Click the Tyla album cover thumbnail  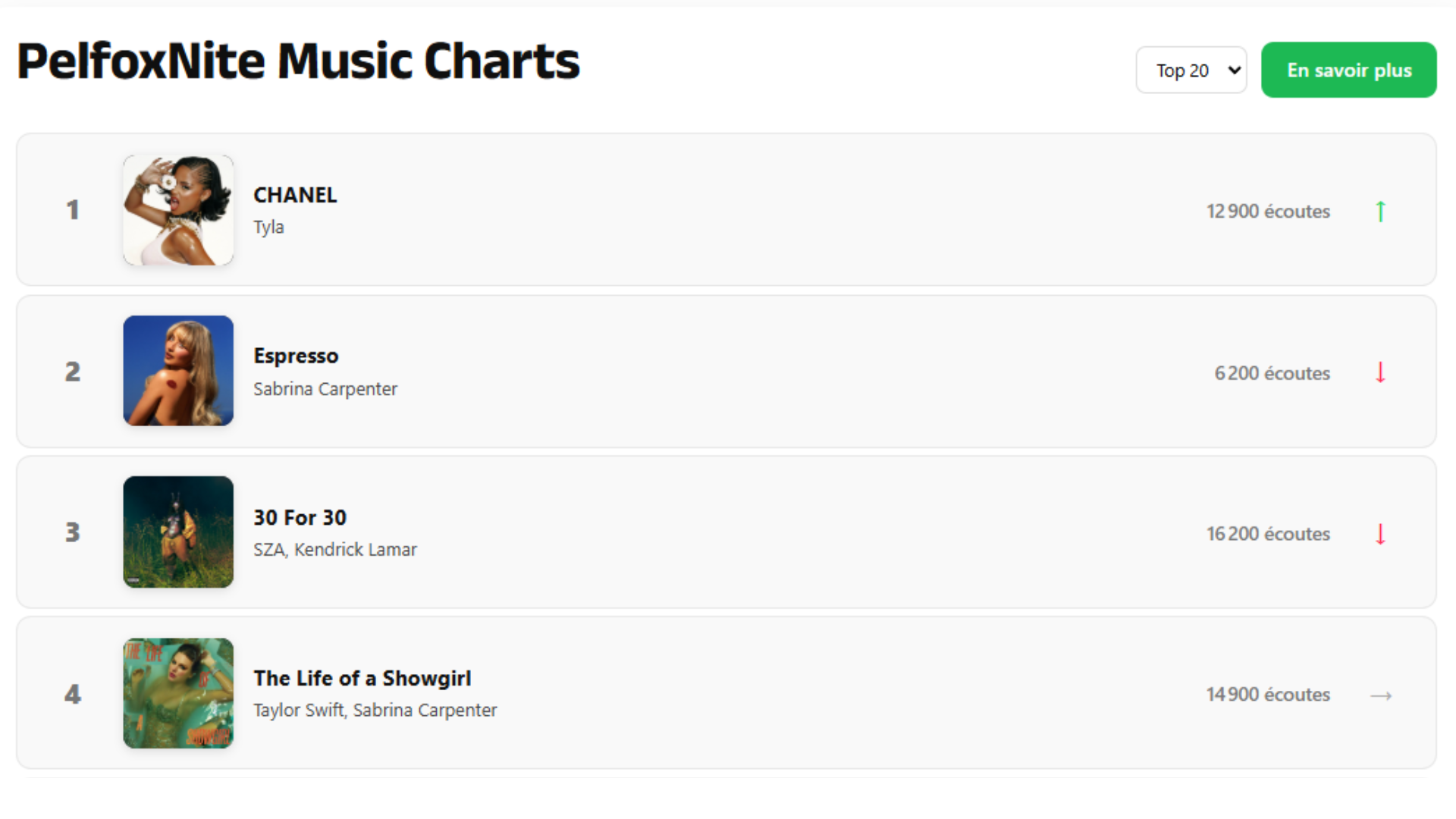(x=178, y=210)
